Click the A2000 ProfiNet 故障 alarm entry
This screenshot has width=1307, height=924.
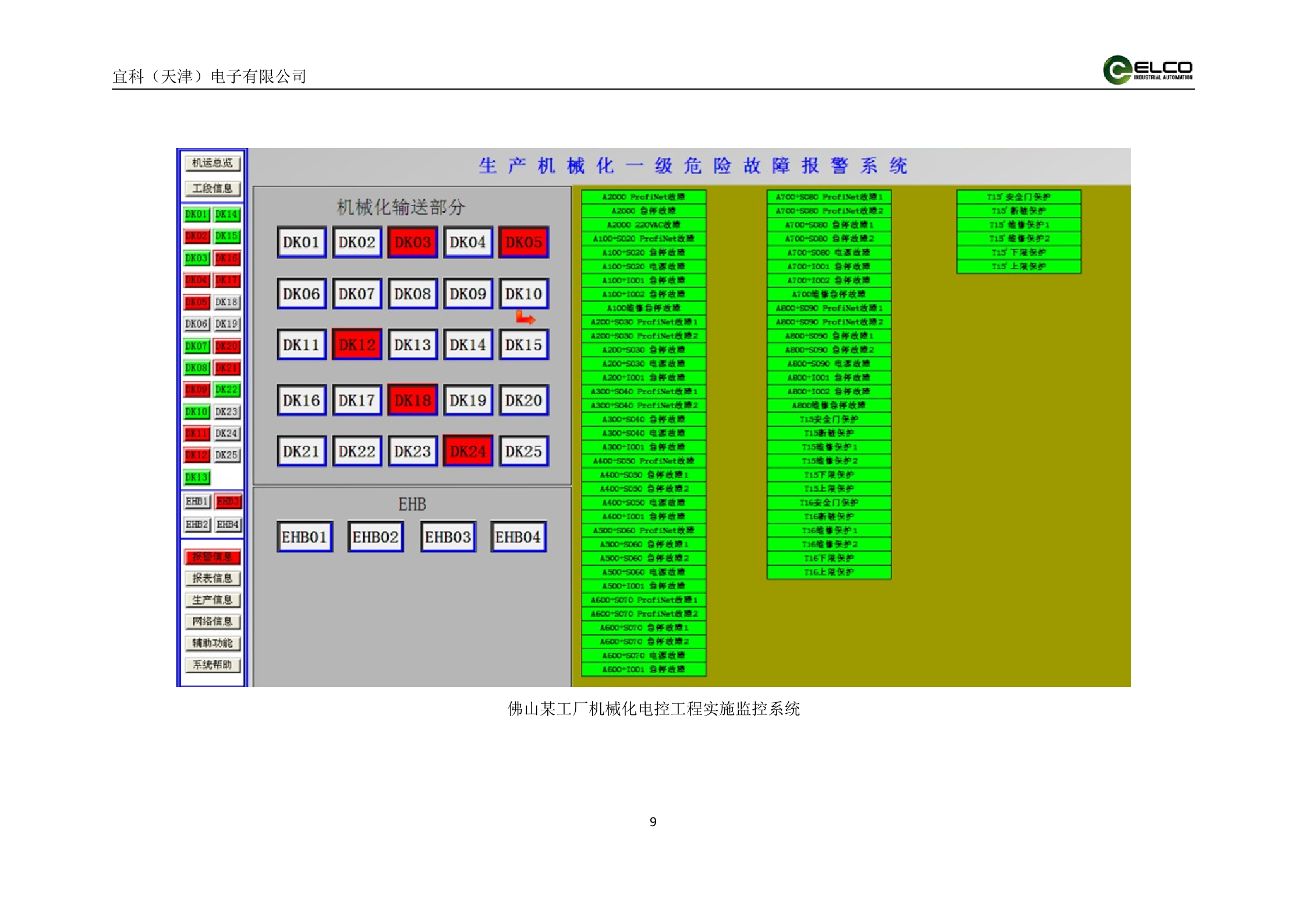643,197
